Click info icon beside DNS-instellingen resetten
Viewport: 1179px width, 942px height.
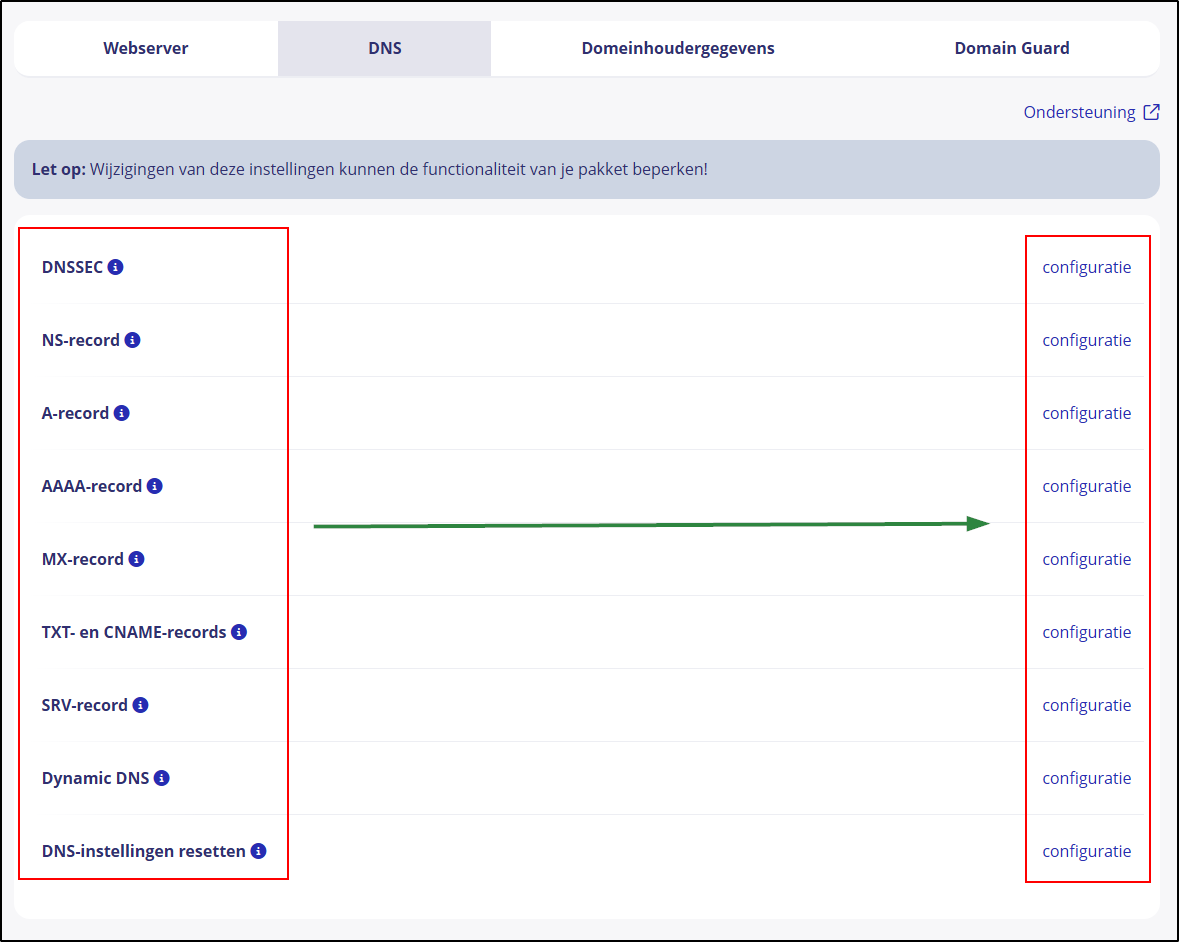click(x=259, y=851)
